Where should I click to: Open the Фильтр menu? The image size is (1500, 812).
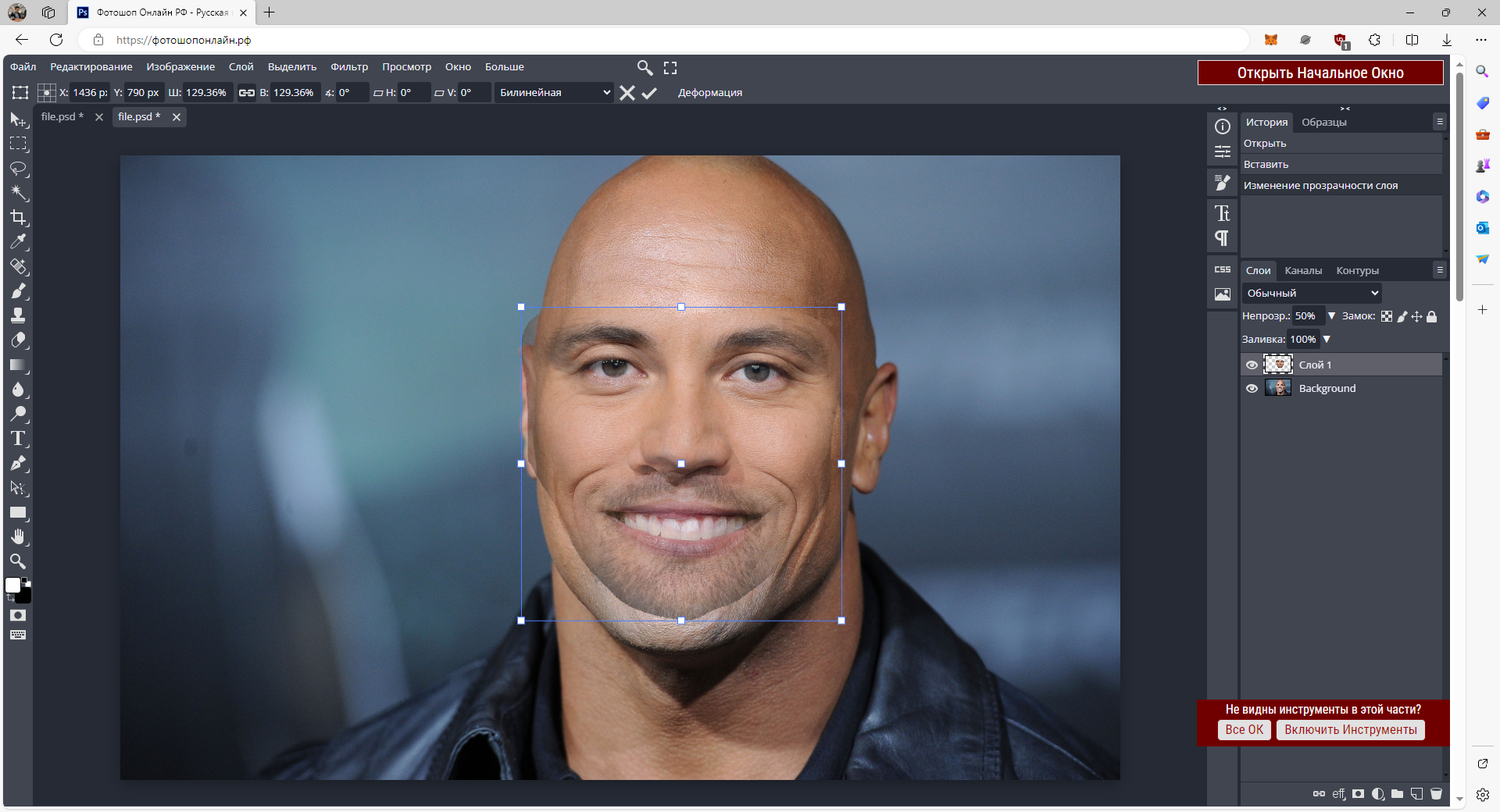tap(348, 67)
